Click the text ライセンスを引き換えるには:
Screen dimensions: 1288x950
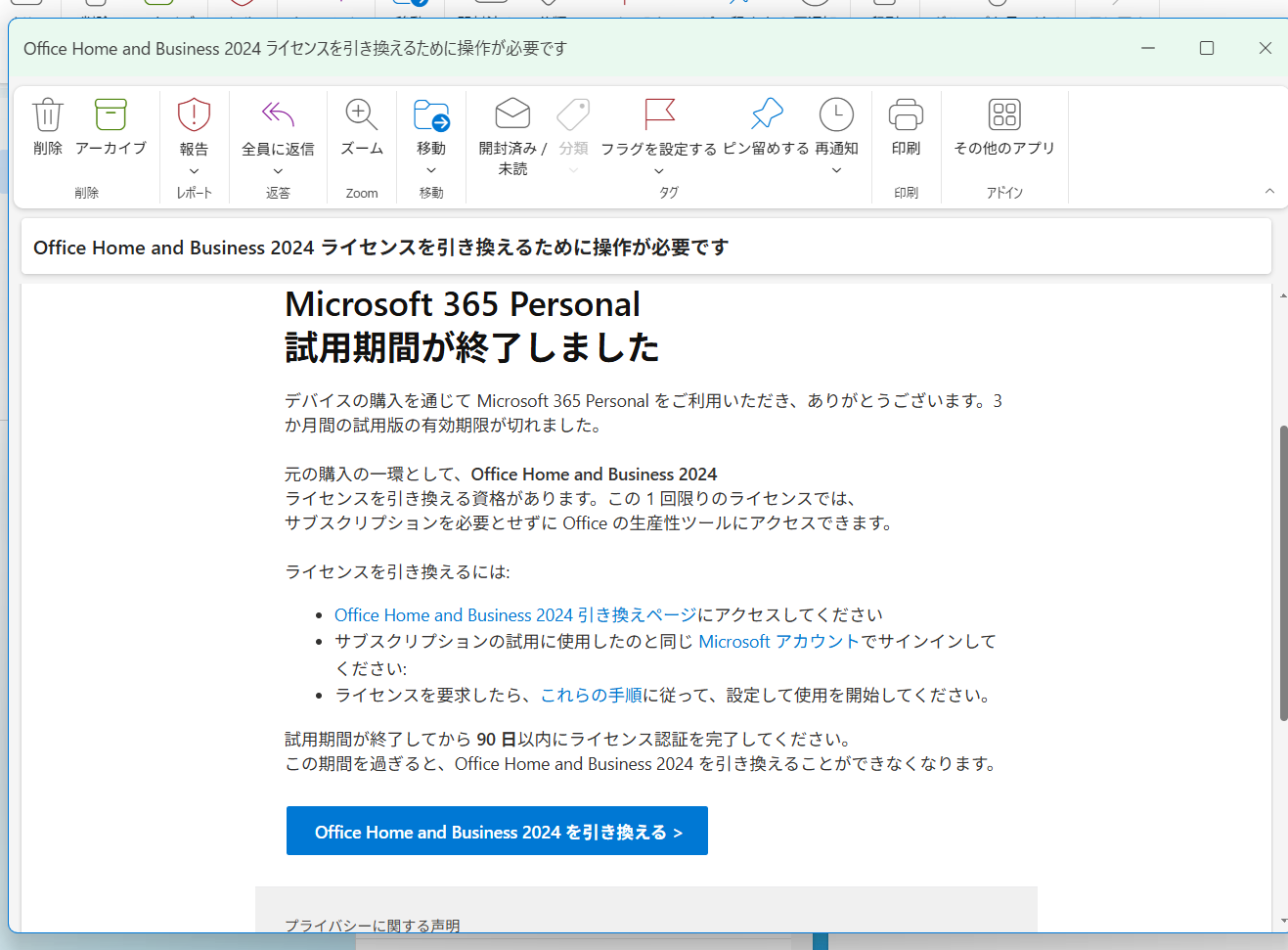(397, 571)
